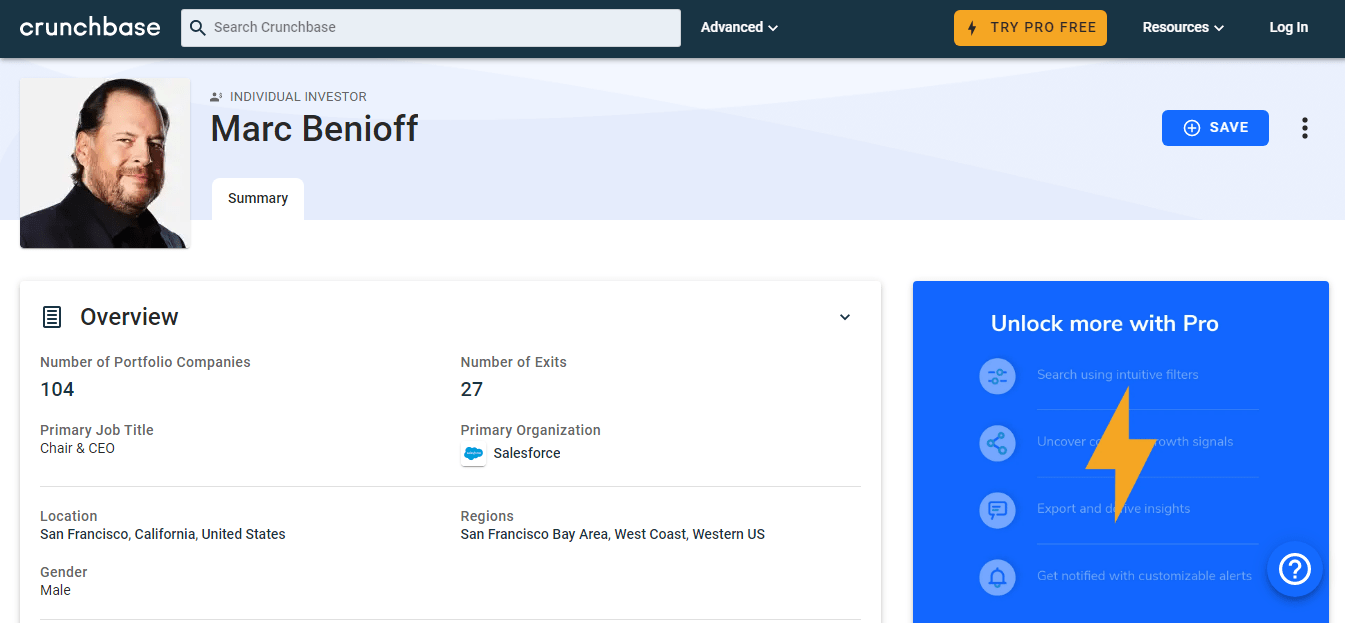The height and width of the screenshot is (623, 1345).
Task: Click the export insights chat icon
Action: click(997, 510)
